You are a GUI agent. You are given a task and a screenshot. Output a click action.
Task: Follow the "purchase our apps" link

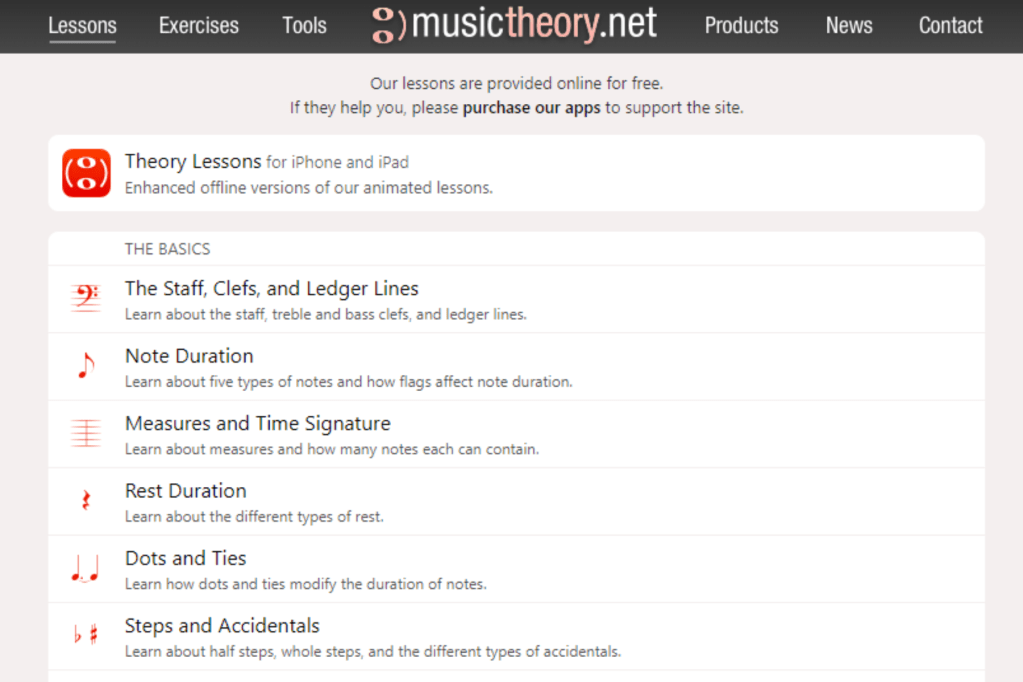coord(531,107)
